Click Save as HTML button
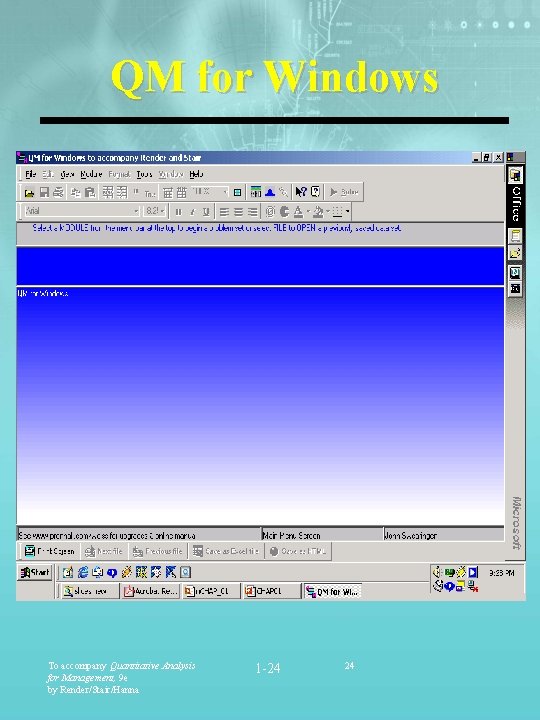Viewport: 540px width, 720px height. (298, 551)
